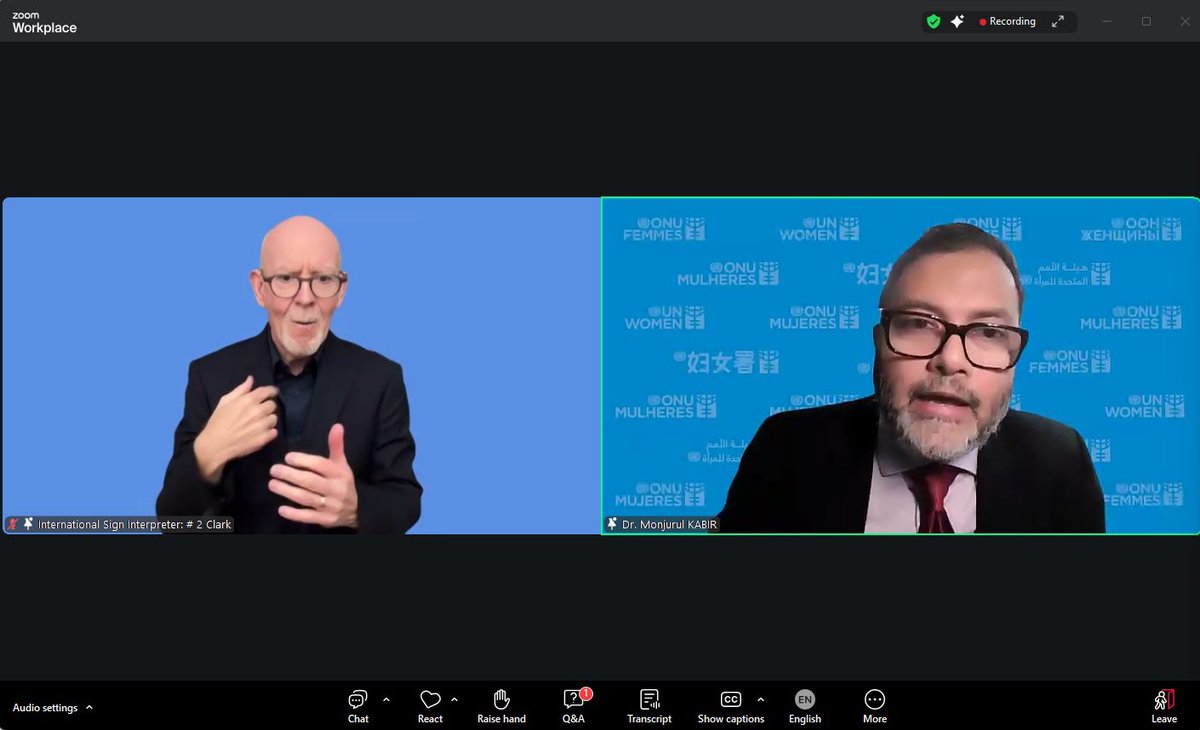Image resolution: width=1200 pixels, height=730 pixels.
Task: Expand the Chat options arrow
Action: click(386, 700)
